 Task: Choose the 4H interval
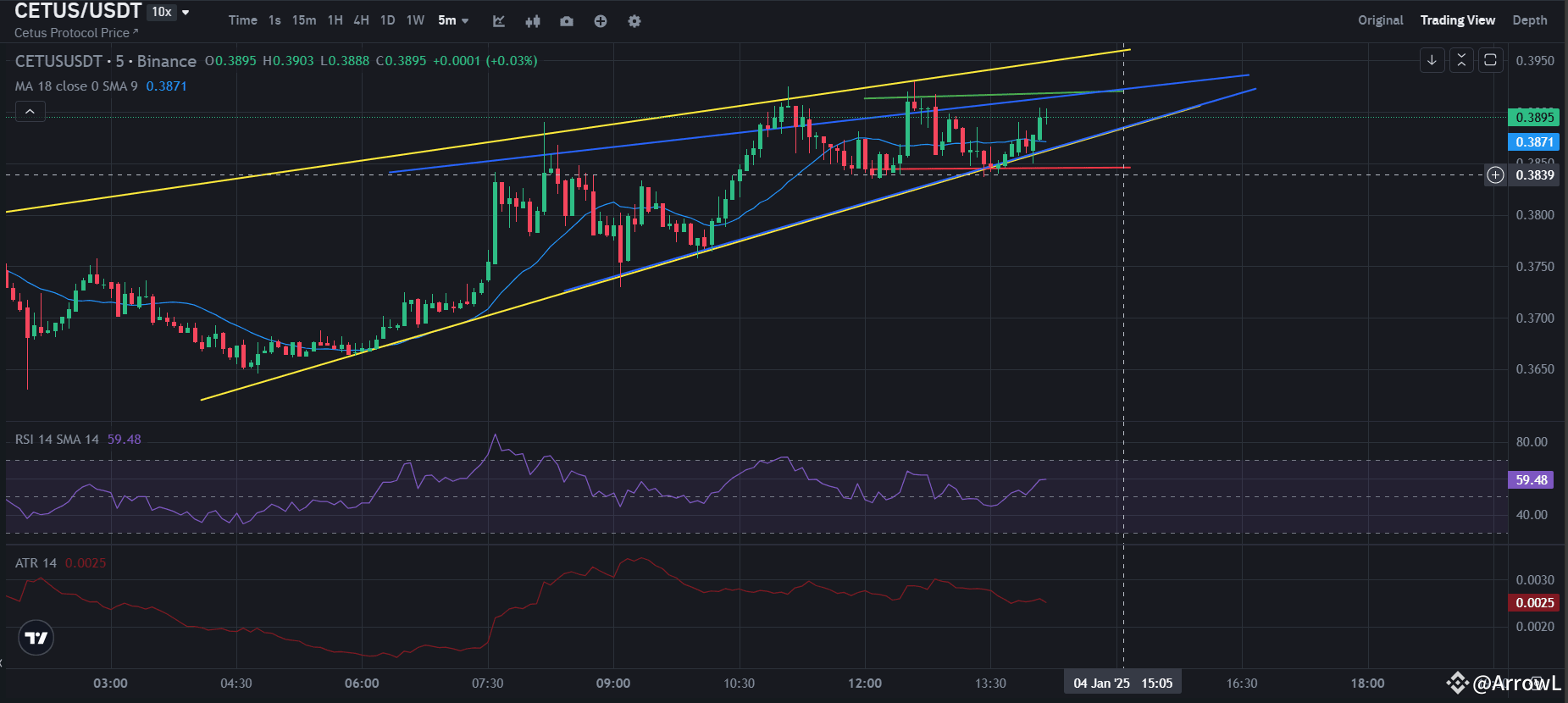point(362,20)
